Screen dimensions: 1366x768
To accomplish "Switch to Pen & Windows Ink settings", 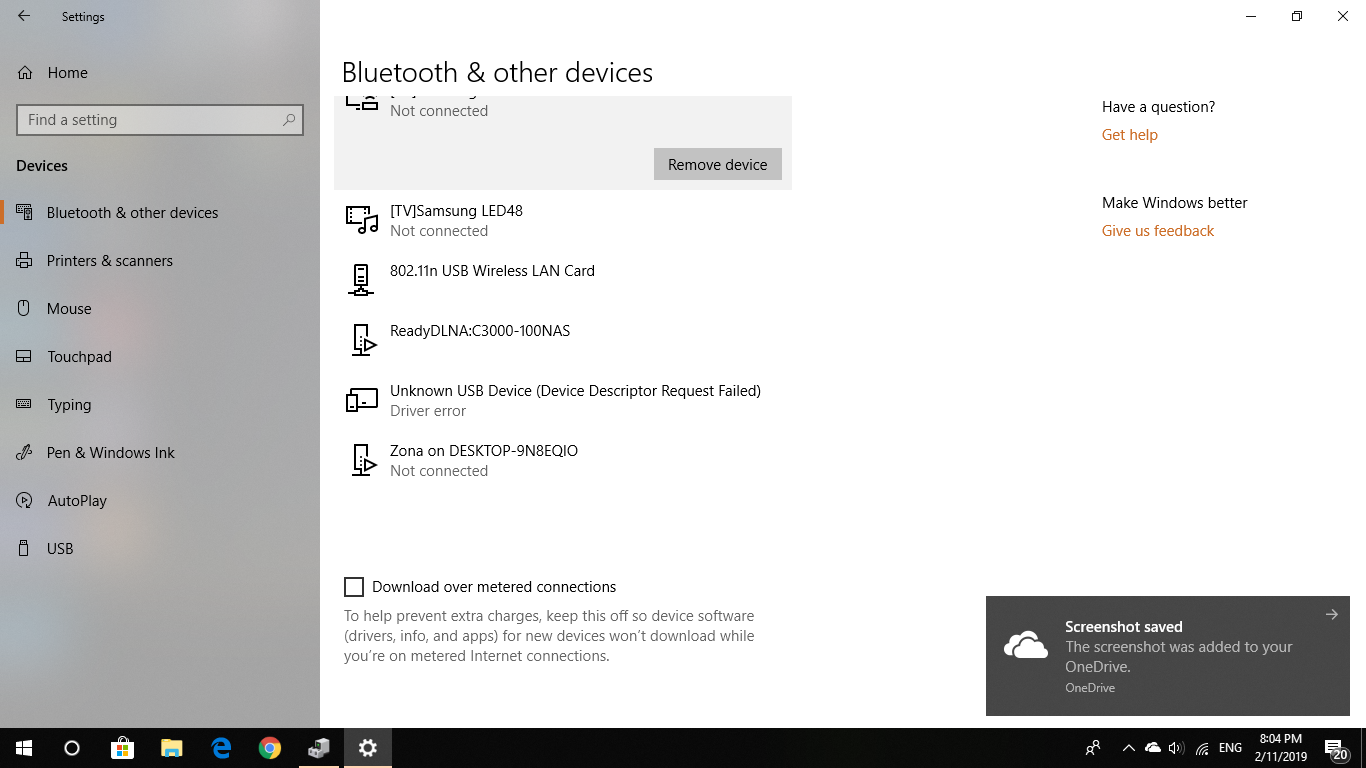I will 110,453.
